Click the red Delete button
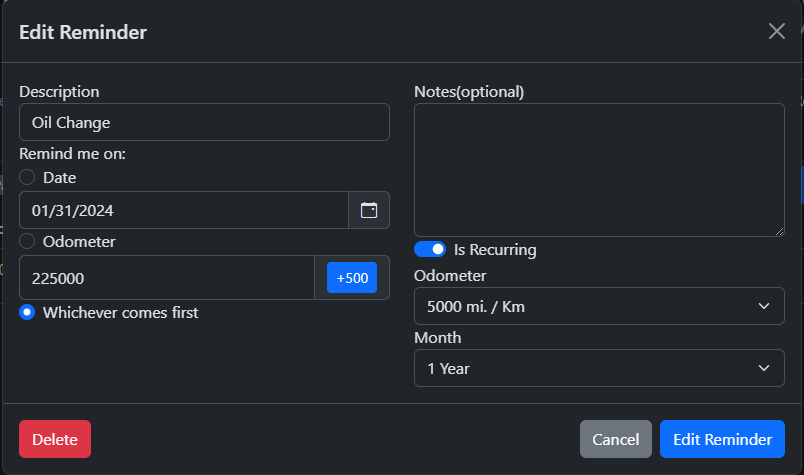Viewport: 804px width, 475px height. coord(55,439)
